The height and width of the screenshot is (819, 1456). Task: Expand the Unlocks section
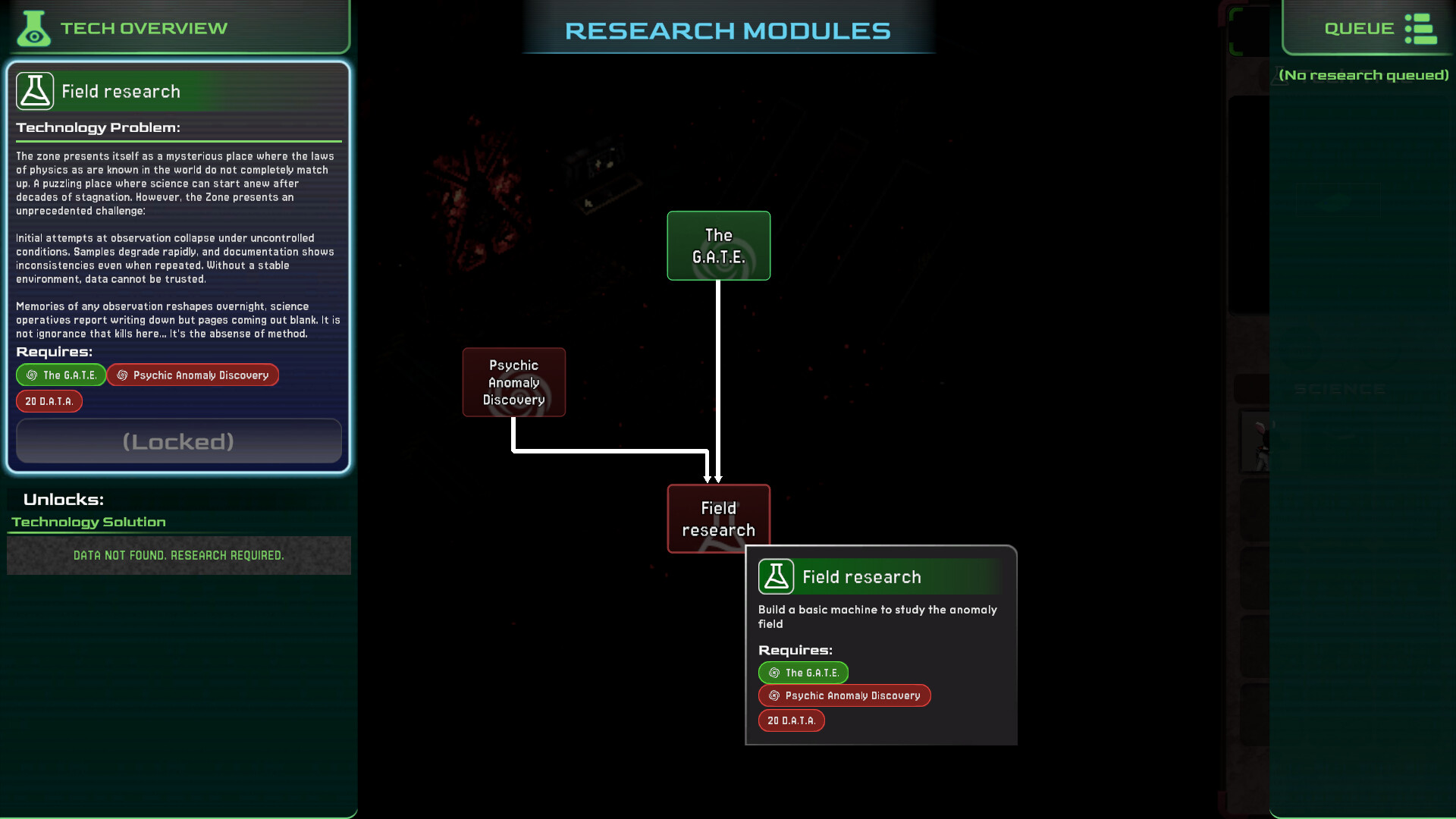[64, 499]
